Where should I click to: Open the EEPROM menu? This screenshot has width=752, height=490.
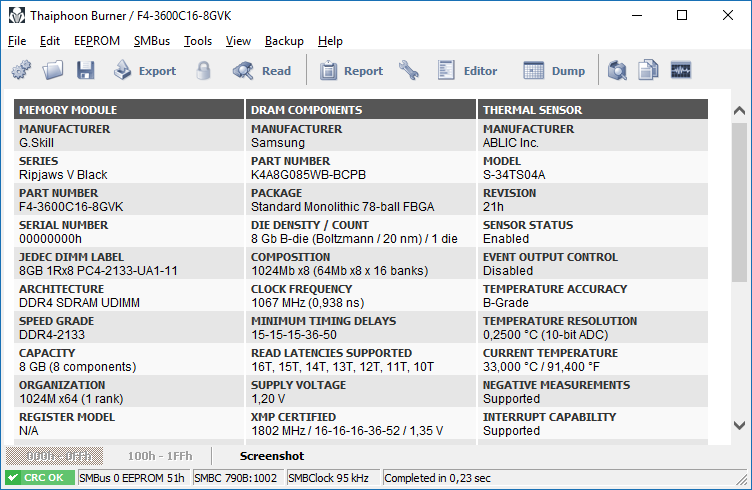coord(97,41)
